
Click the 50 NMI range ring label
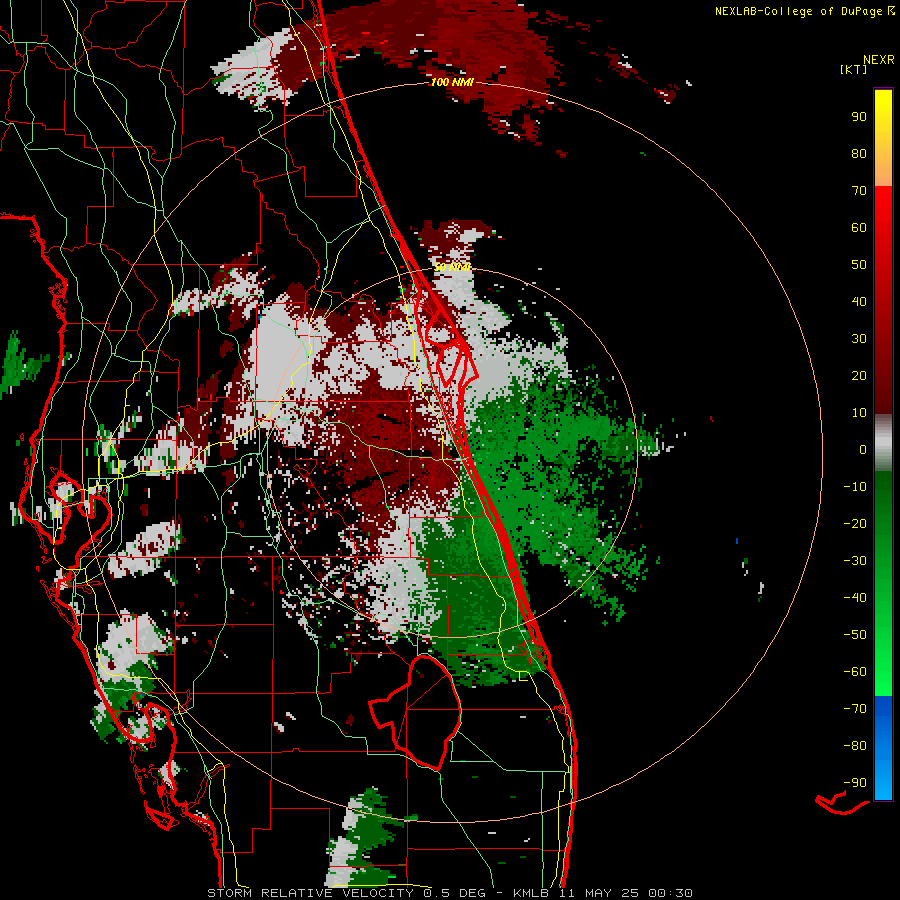tap(452, 267)
